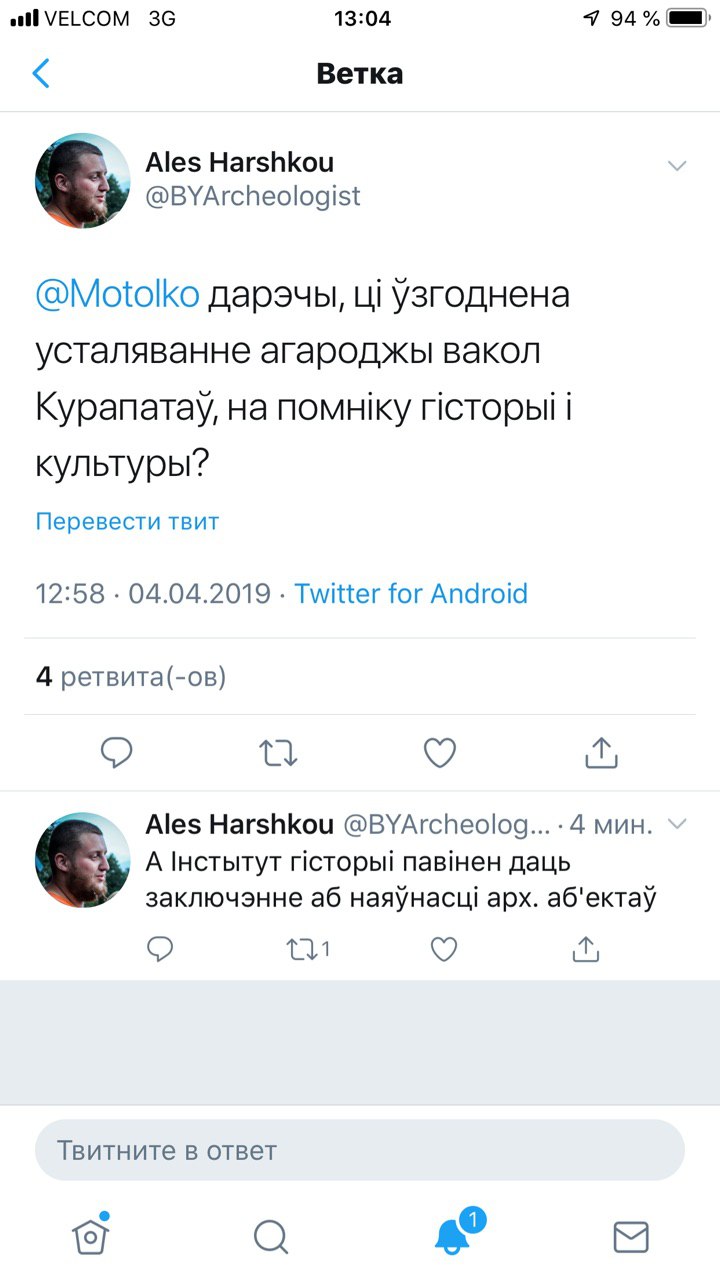Tap the @Motolko mention link
This screenshot has width=720, height=1280.
point(118,295)
